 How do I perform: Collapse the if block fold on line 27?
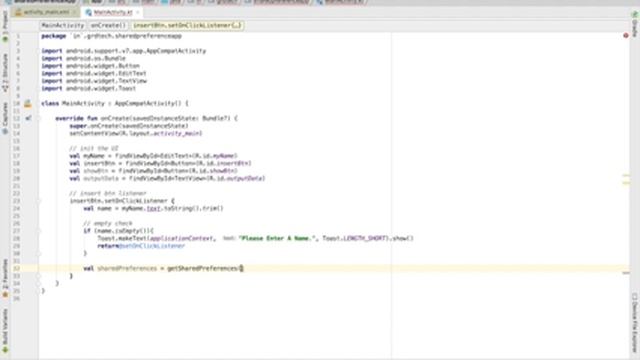tap(38, 231)
